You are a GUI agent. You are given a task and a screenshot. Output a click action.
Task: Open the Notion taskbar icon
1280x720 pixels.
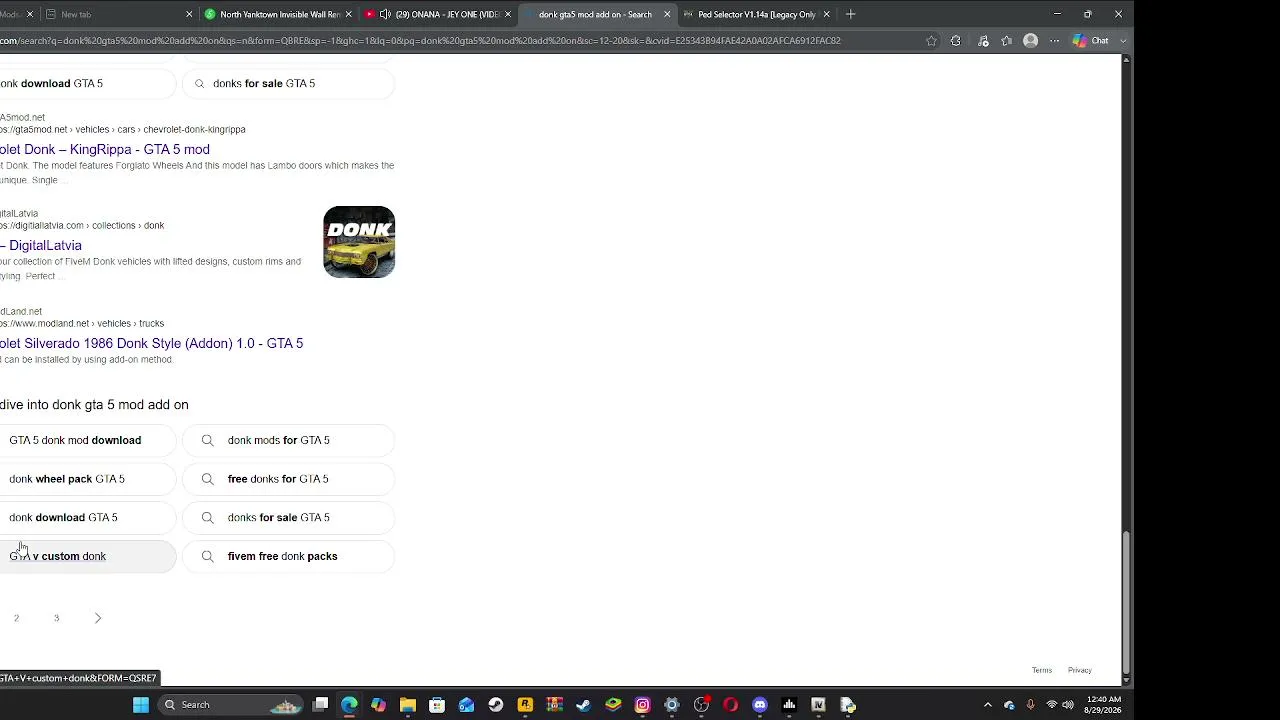point(818,705)
